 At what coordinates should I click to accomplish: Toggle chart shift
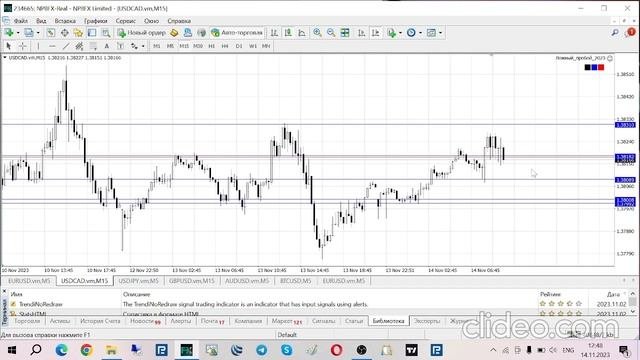376,33
